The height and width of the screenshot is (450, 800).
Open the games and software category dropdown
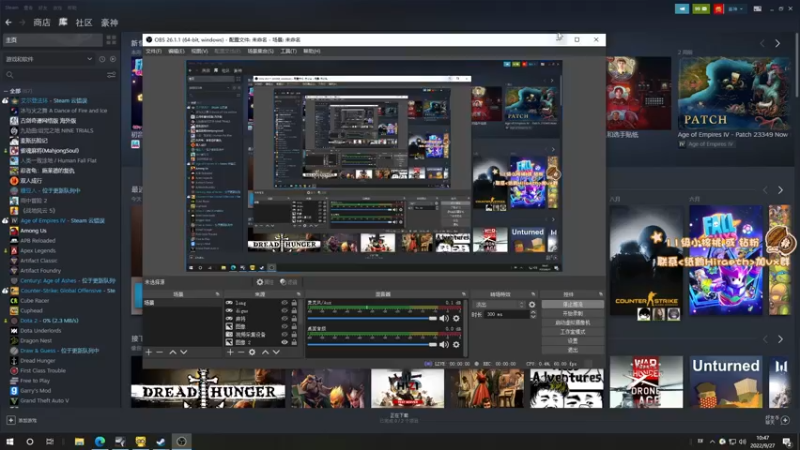point(49,59)
